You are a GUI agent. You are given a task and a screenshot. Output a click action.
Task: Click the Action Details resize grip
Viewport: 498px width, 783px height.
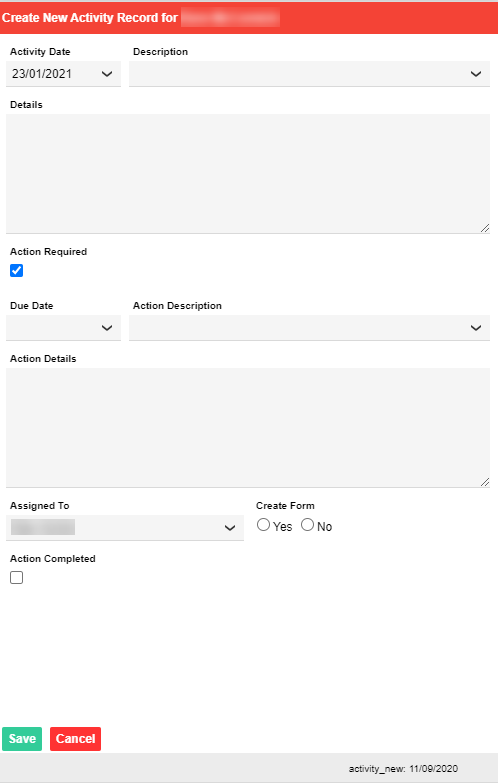(485, 482)
